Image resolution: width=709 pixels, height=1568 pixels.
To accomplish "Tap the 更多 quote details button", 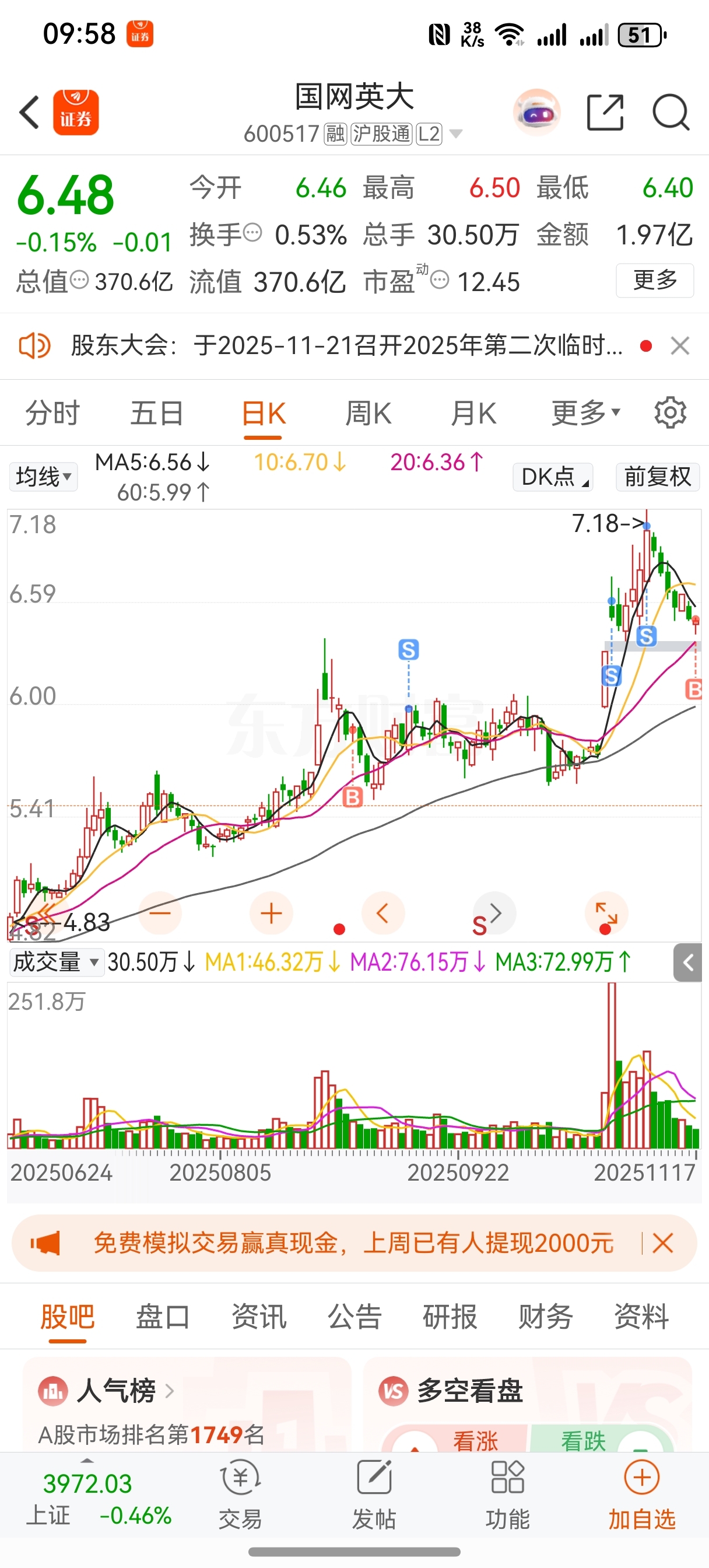I will 655,280.
